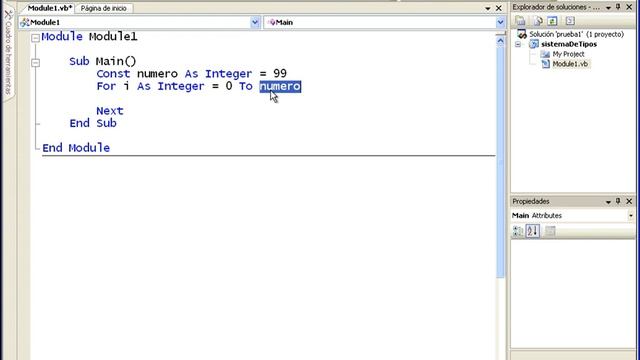The image size is (640, 360).
Task: Click on Sub Main() declaration
Action: 102,61
